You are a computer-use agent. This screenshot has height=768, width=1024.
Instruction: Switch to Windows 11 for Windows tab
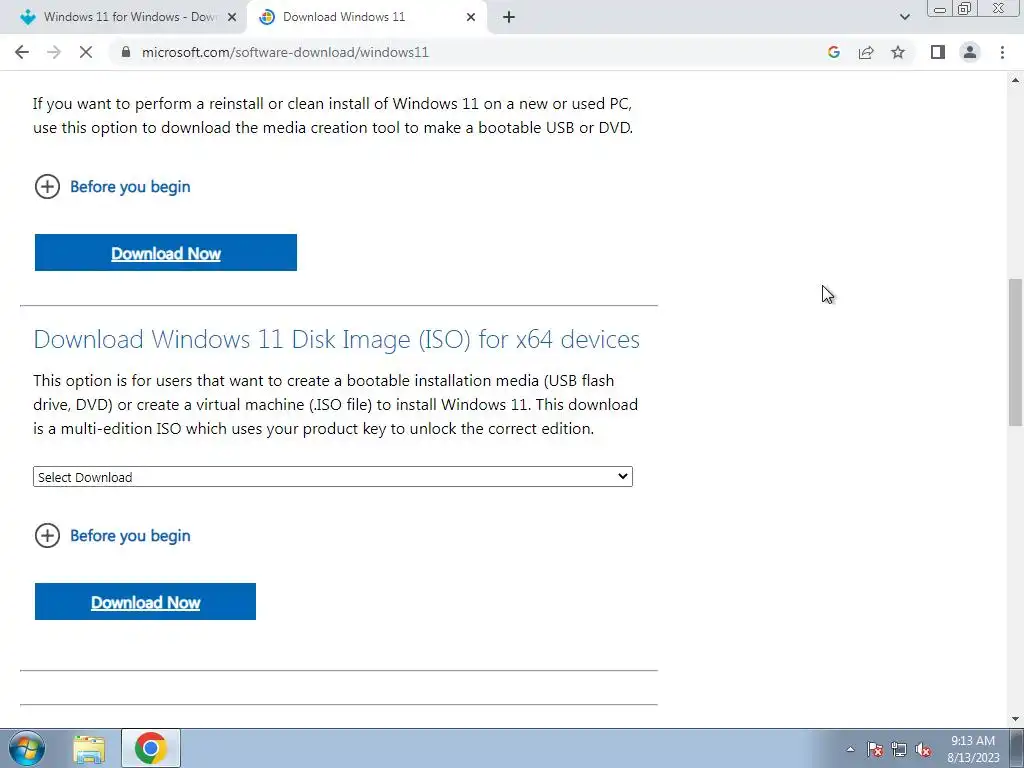tap(123, 17)
